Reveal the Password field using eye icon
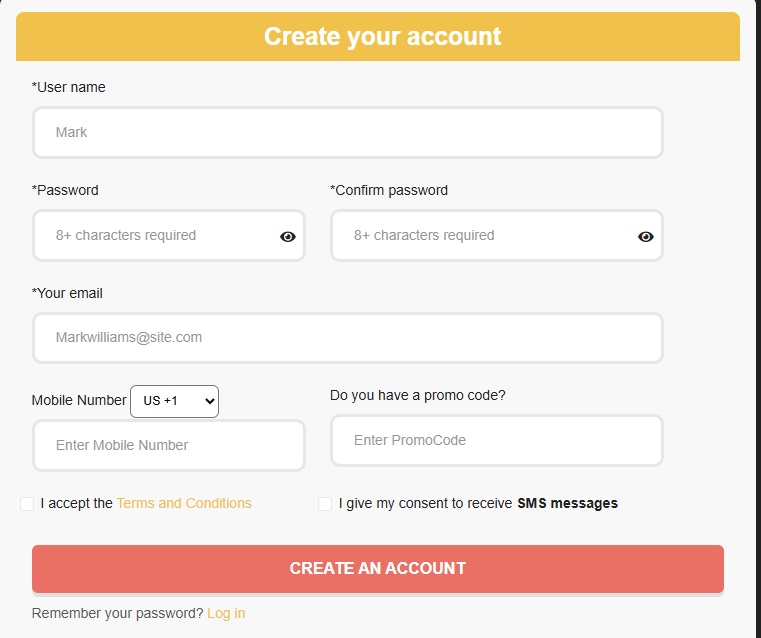Image resolution: width=761 pixels, height=638 pixels. 288,236
